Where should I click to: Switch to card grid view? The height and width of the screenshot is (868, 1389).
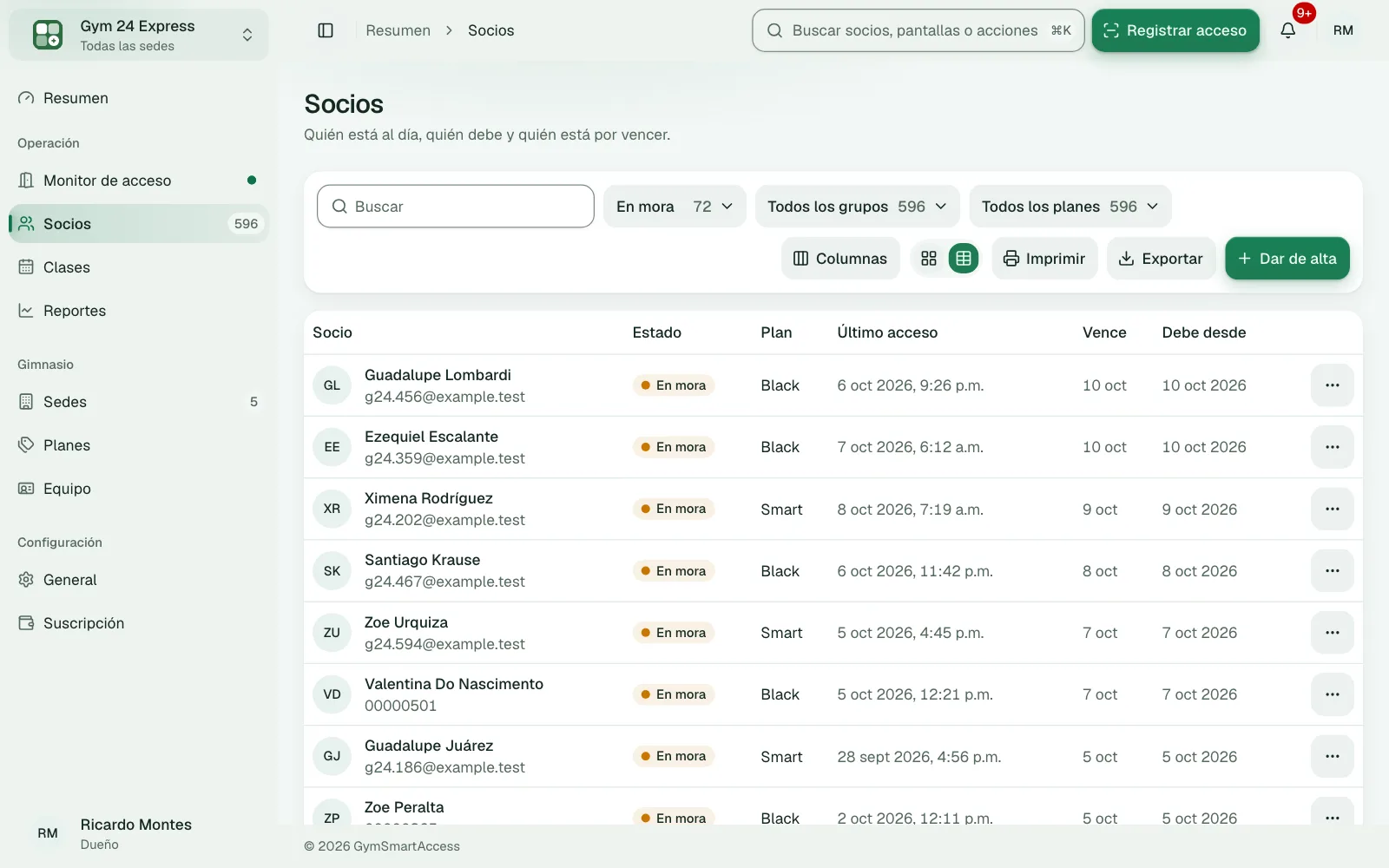click(929, 259)
